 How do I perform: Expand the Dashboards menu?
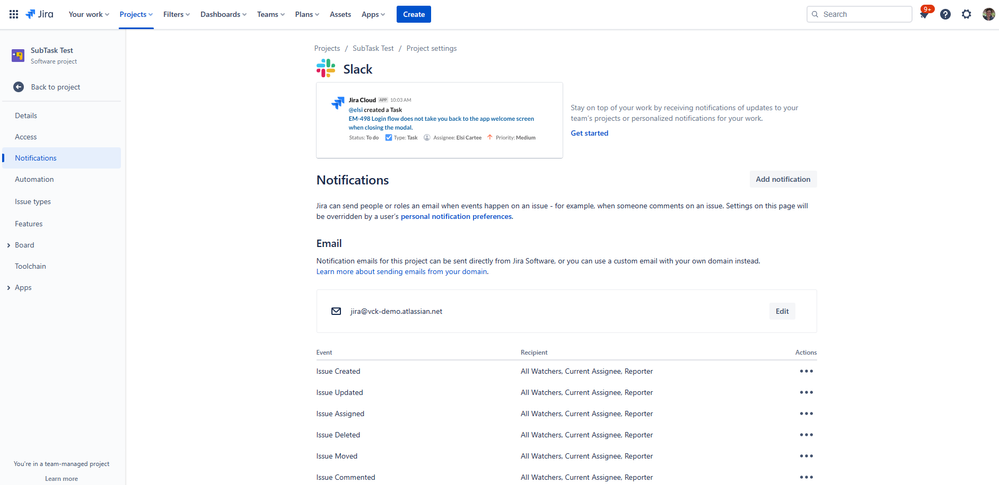tap(223, 14)
